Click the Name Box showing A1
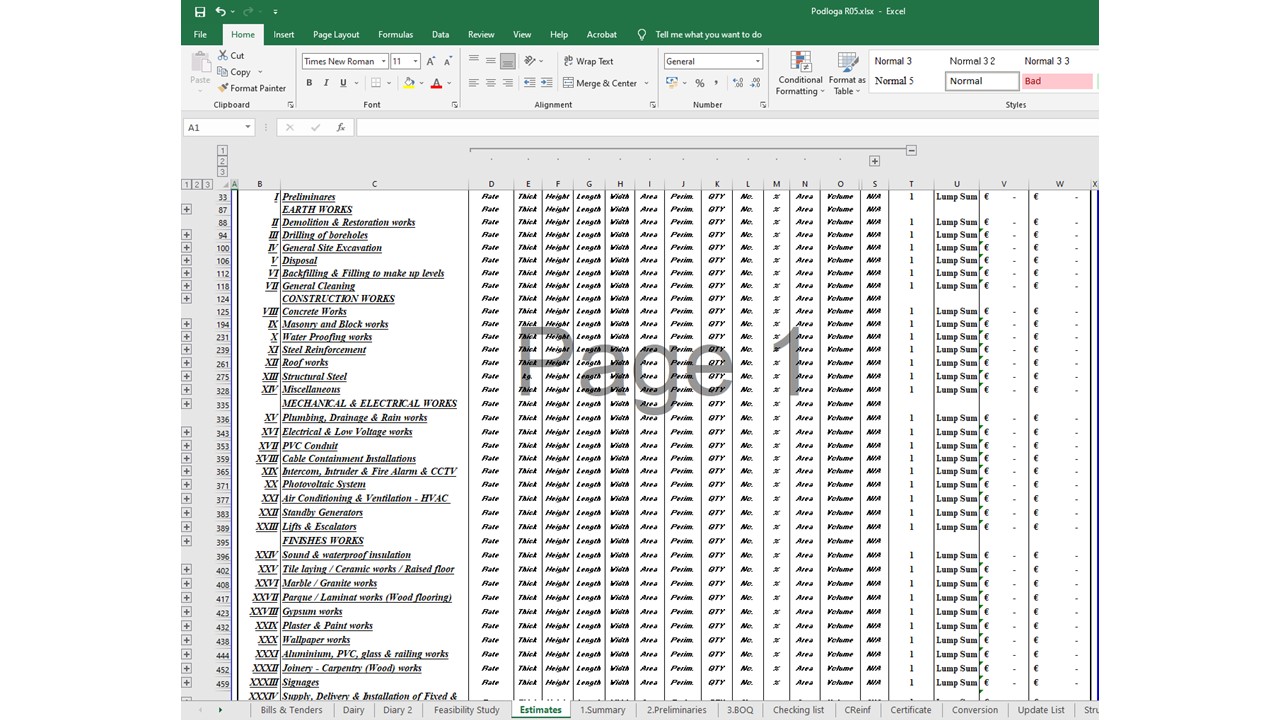This screenshot has height=720, width=1280. (212, 128)
